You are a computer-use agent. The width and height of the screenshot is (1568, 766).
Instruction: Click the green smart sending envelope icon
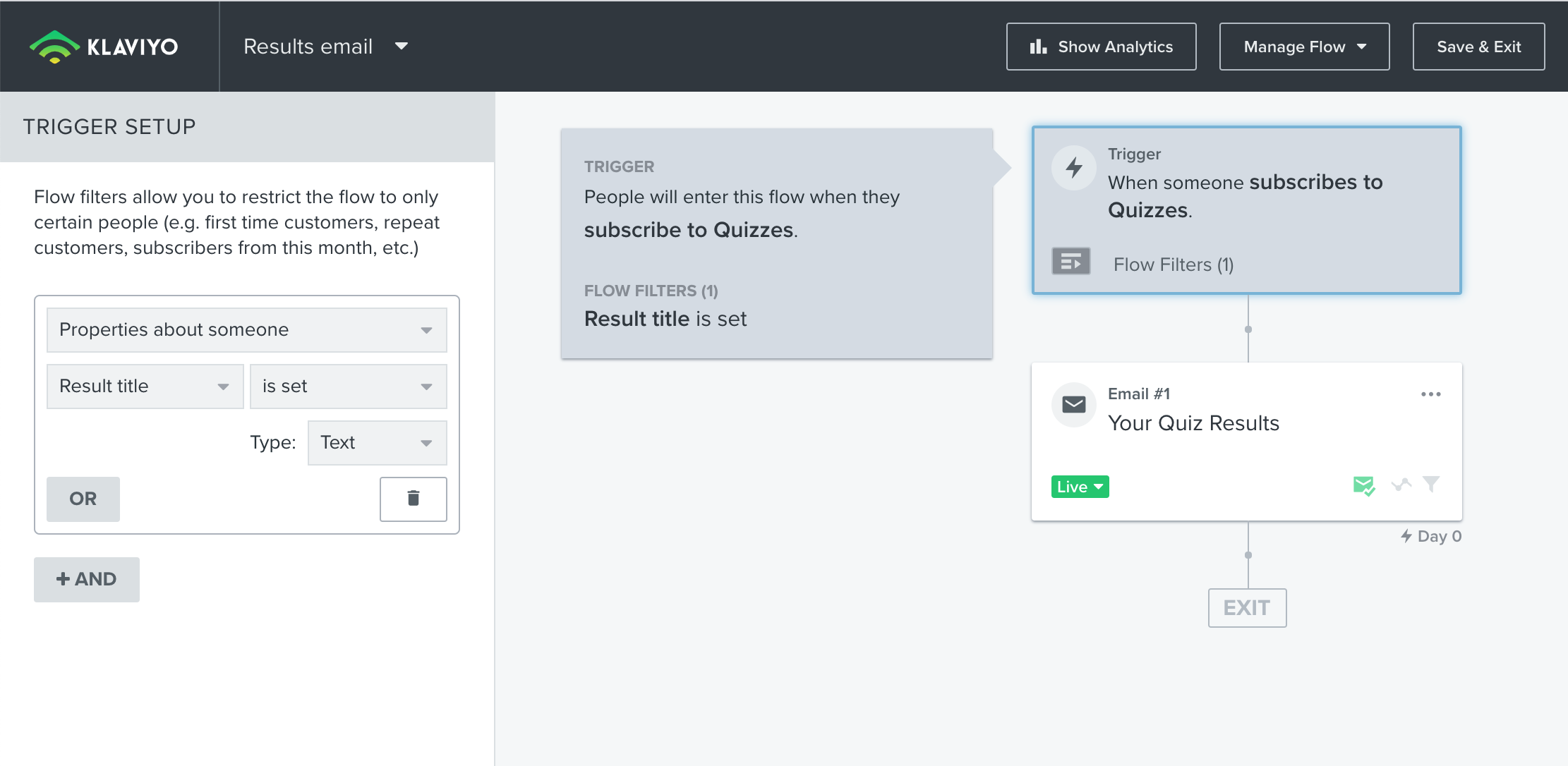(x=1363, y=485)
